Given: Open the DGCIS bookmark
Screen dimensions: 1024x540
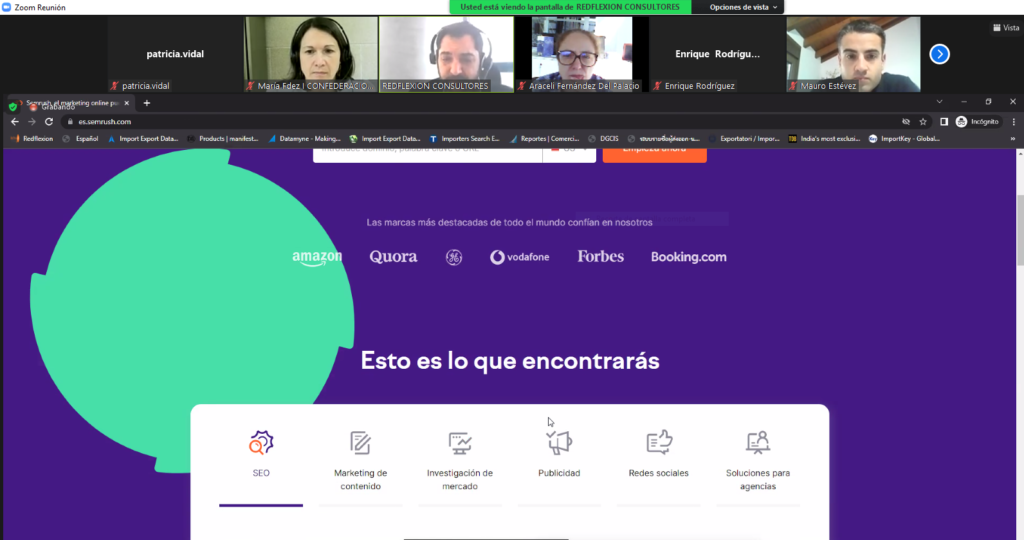Looking at the screenshot, I should click(603, 138).
